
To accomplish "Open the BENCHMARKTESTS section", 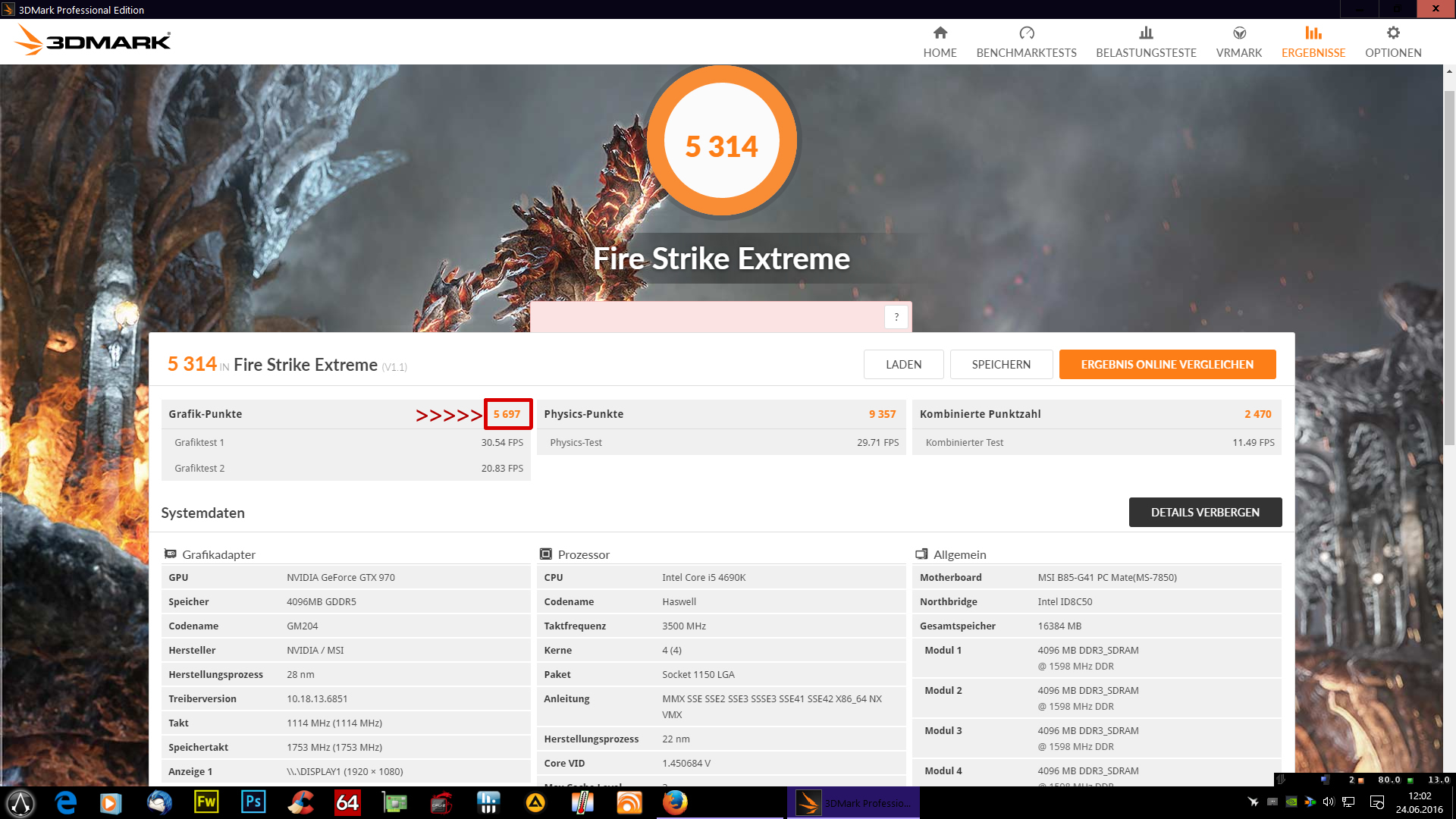I will (1026, 42).
